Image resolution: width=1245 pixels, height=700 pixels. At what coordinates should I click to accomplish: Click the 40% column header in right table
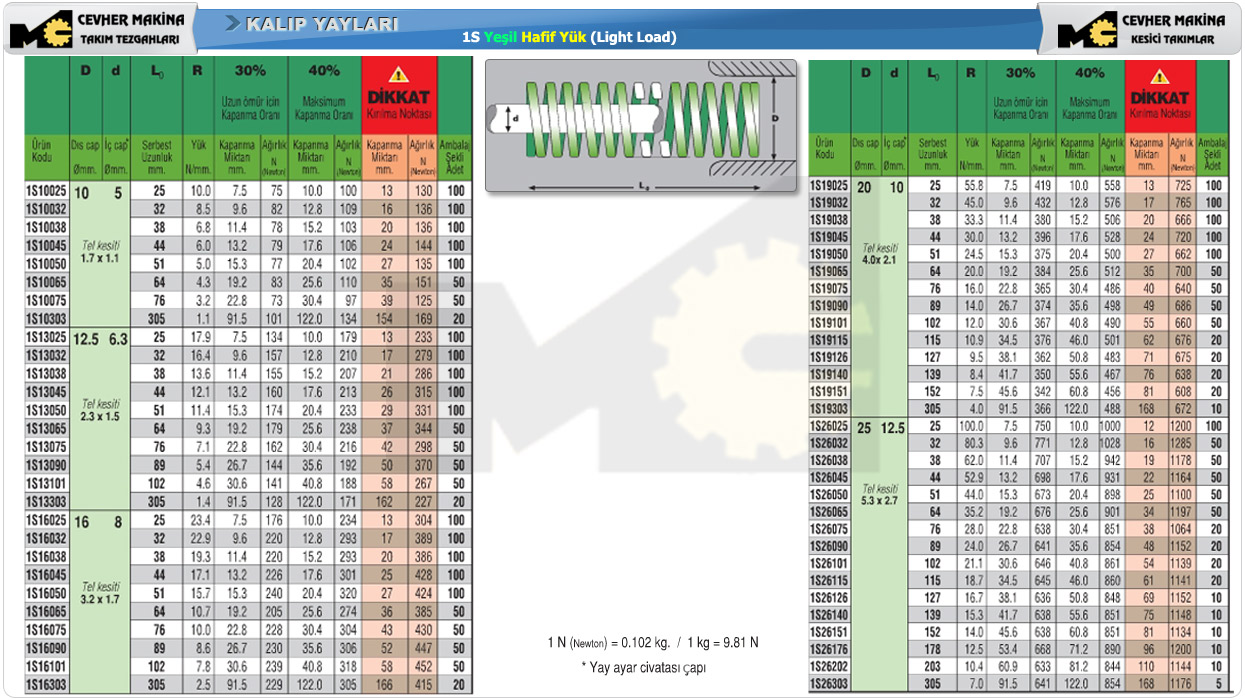point(1089,73)
